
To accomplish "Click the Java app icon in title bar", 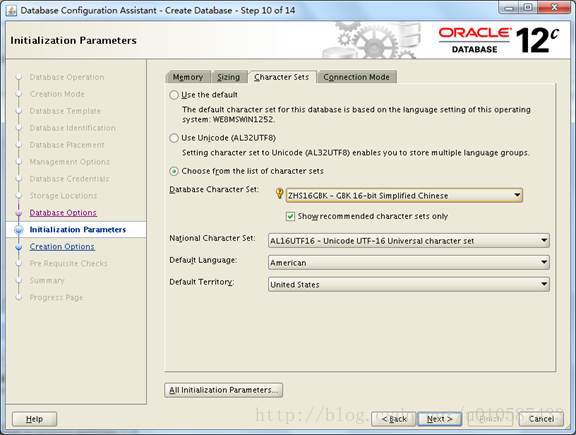I will [x=11, y=10].
